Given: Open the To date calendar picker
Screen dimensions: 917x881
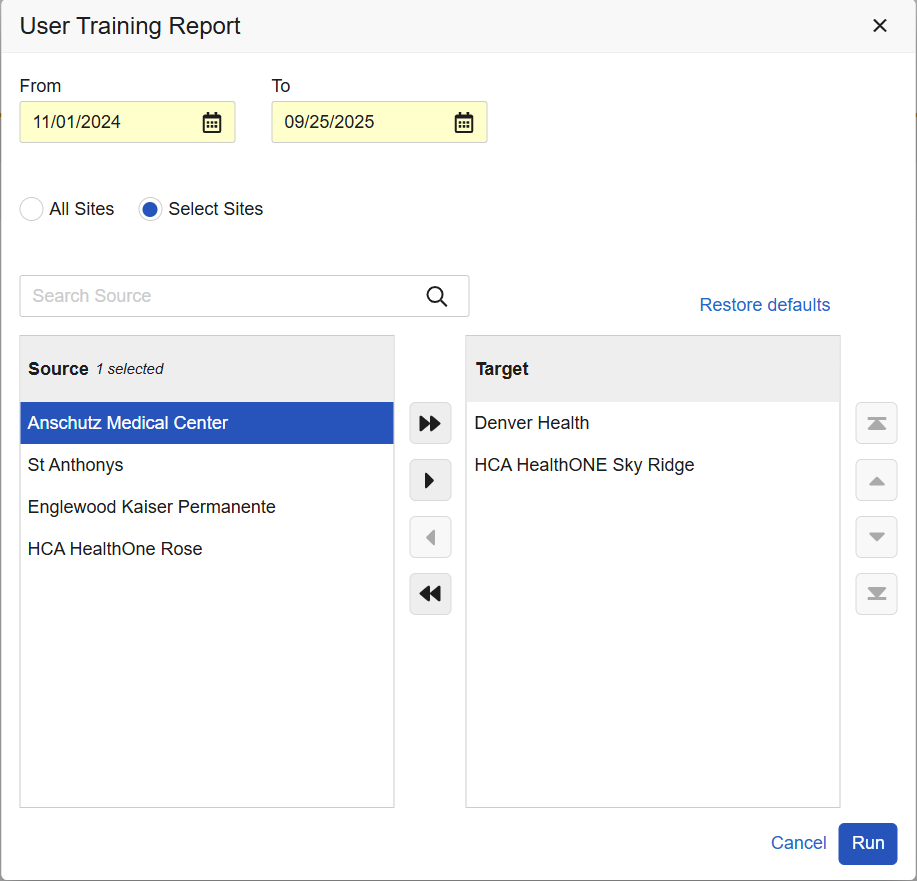Looking at the screenshot, I should [x=464, y=122].
